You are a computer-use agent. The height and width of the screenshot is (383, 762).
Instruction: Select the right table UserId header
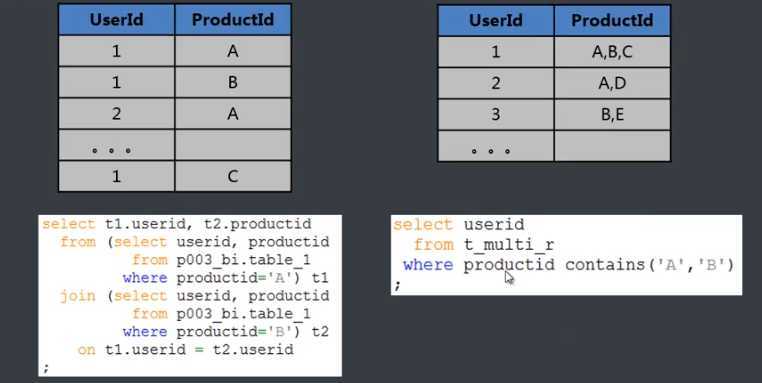[x=496, y=20]
